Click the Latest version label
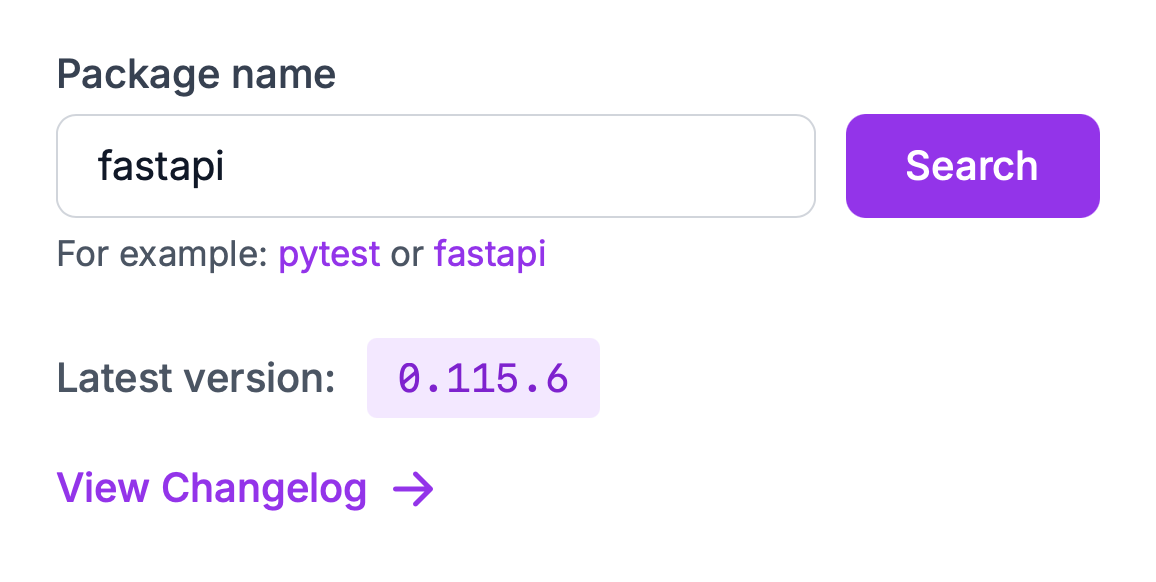The image size is (1156, 582). [x=196, y=378]
